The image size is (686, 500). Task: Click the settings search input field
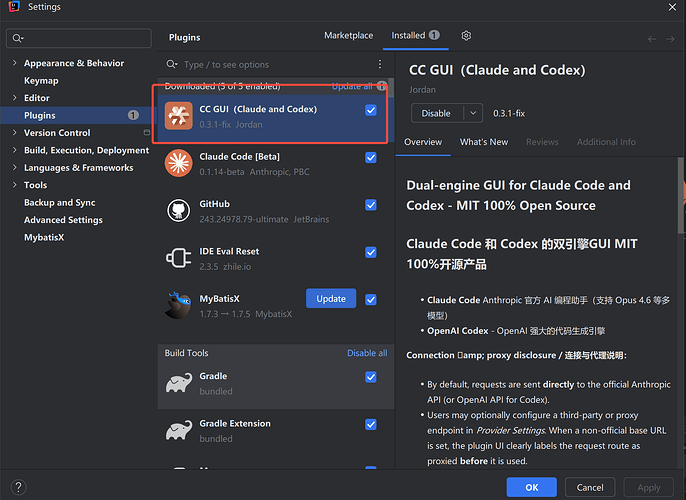click(79, 38)
